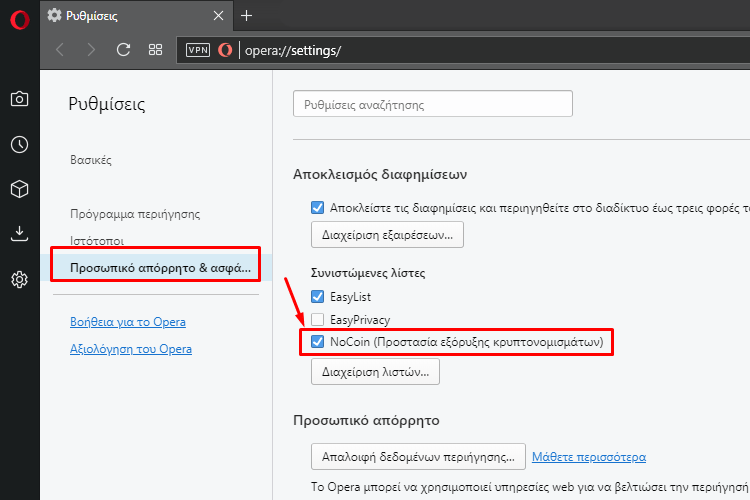Uncheck the EasyList checkbox
This screenshot has height=500, width=750.
(318, 297)
